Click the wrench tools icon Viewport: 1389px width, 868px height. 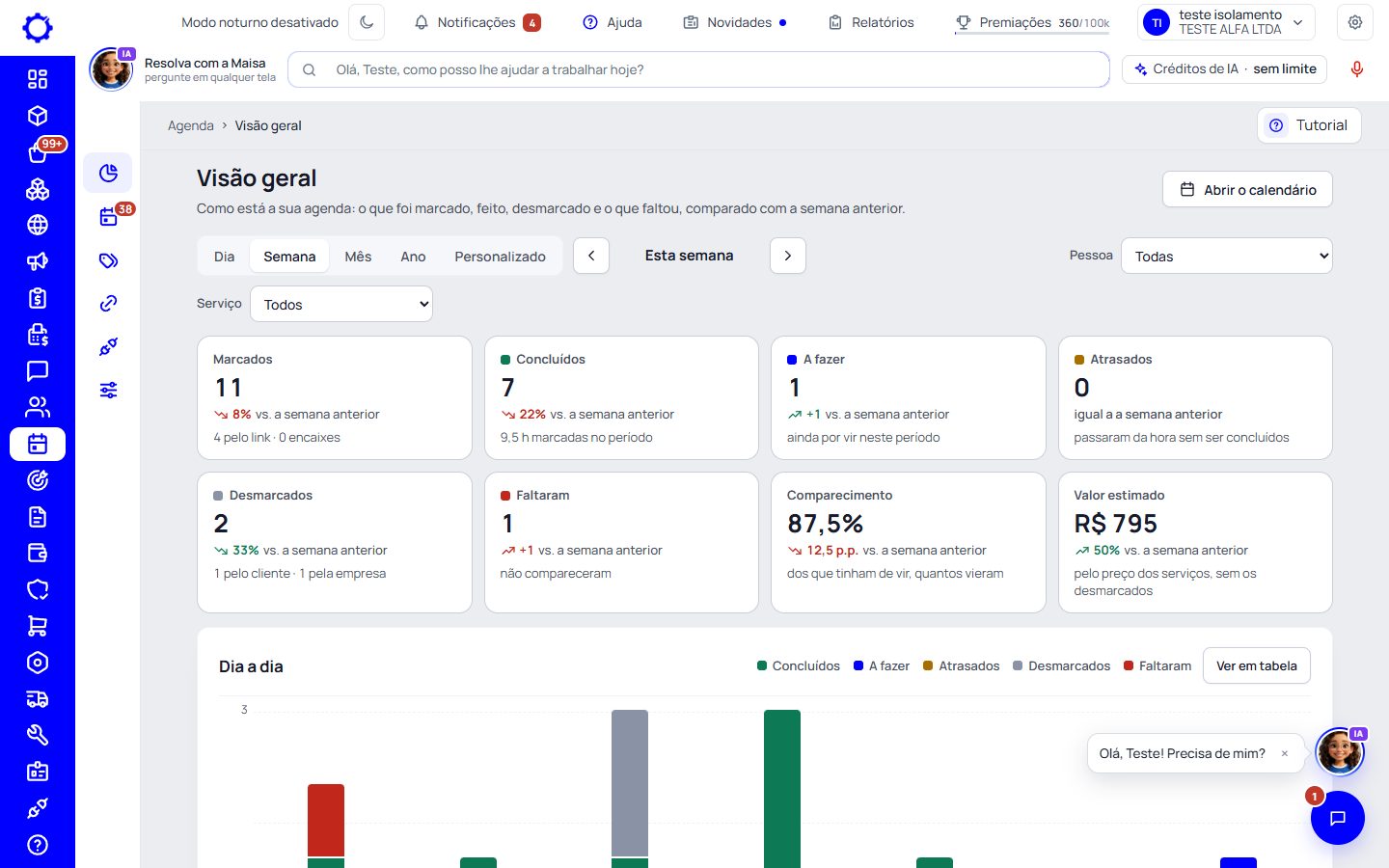pyautogui.click(x=38, y=735)
